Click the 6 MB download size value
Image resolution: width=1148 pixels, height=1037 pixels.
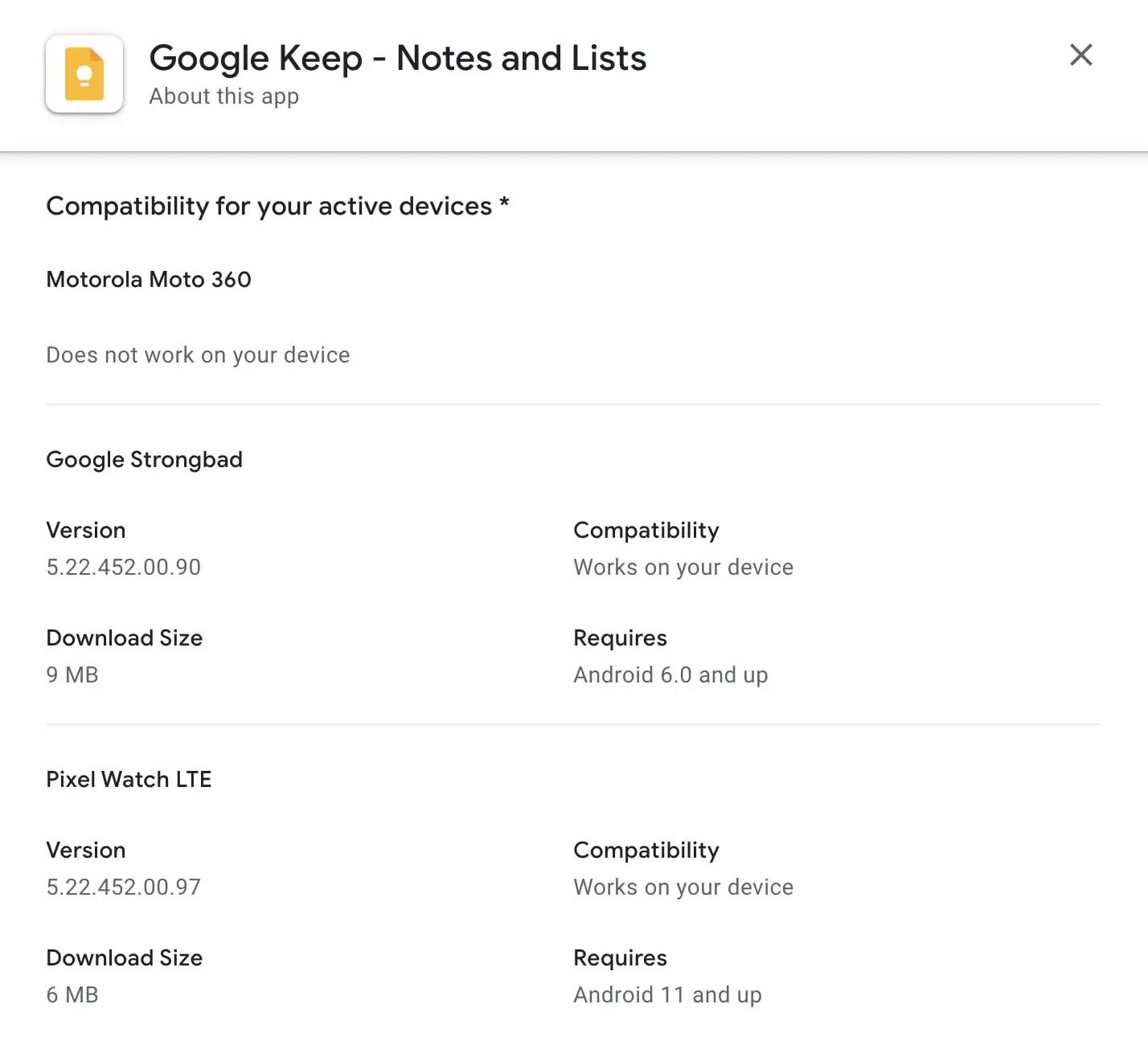[x=72, y=994]
